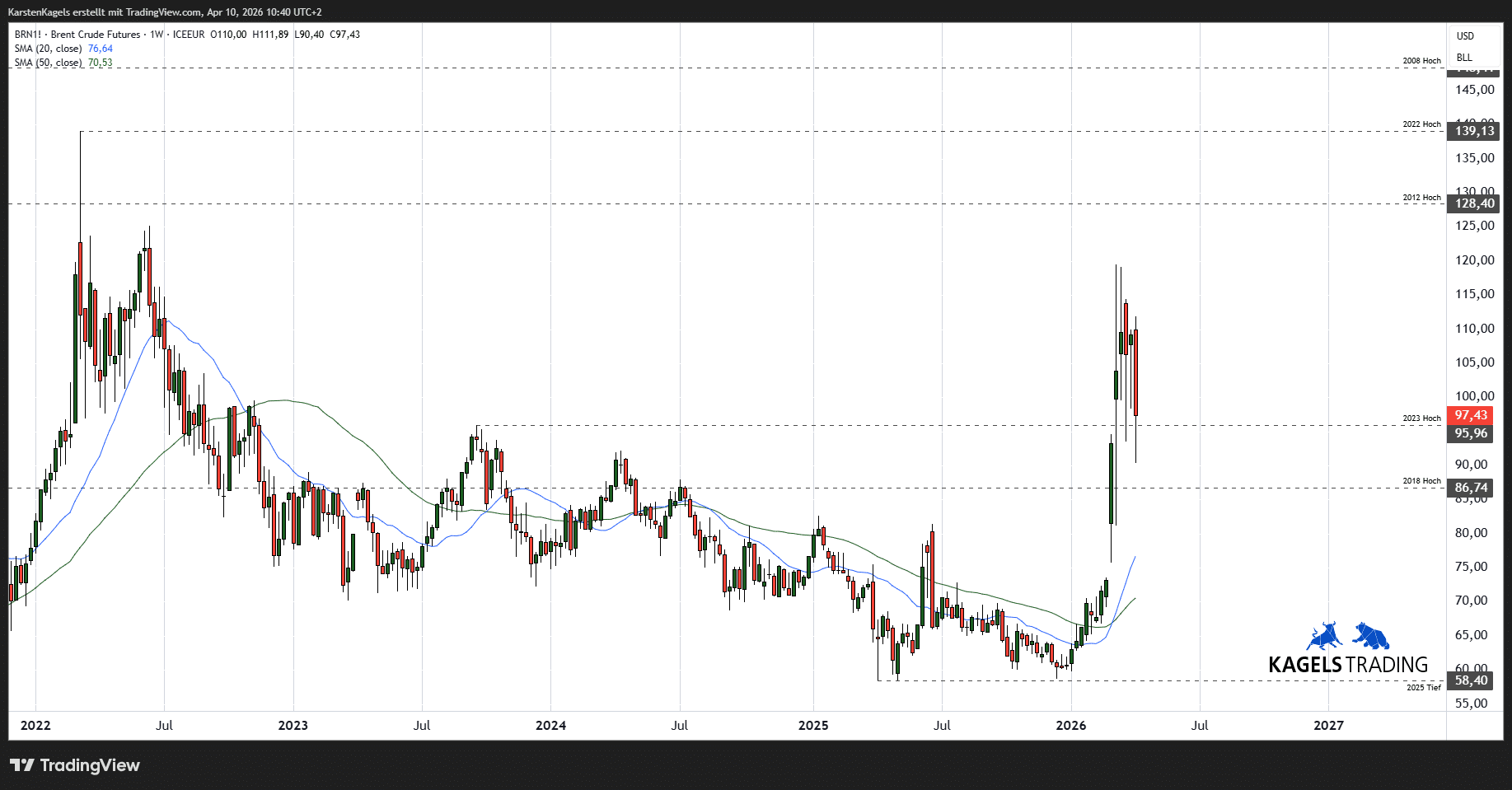1512x790 pixels.
Task: Open the USD currency selector
Action: coord(1465,36)
